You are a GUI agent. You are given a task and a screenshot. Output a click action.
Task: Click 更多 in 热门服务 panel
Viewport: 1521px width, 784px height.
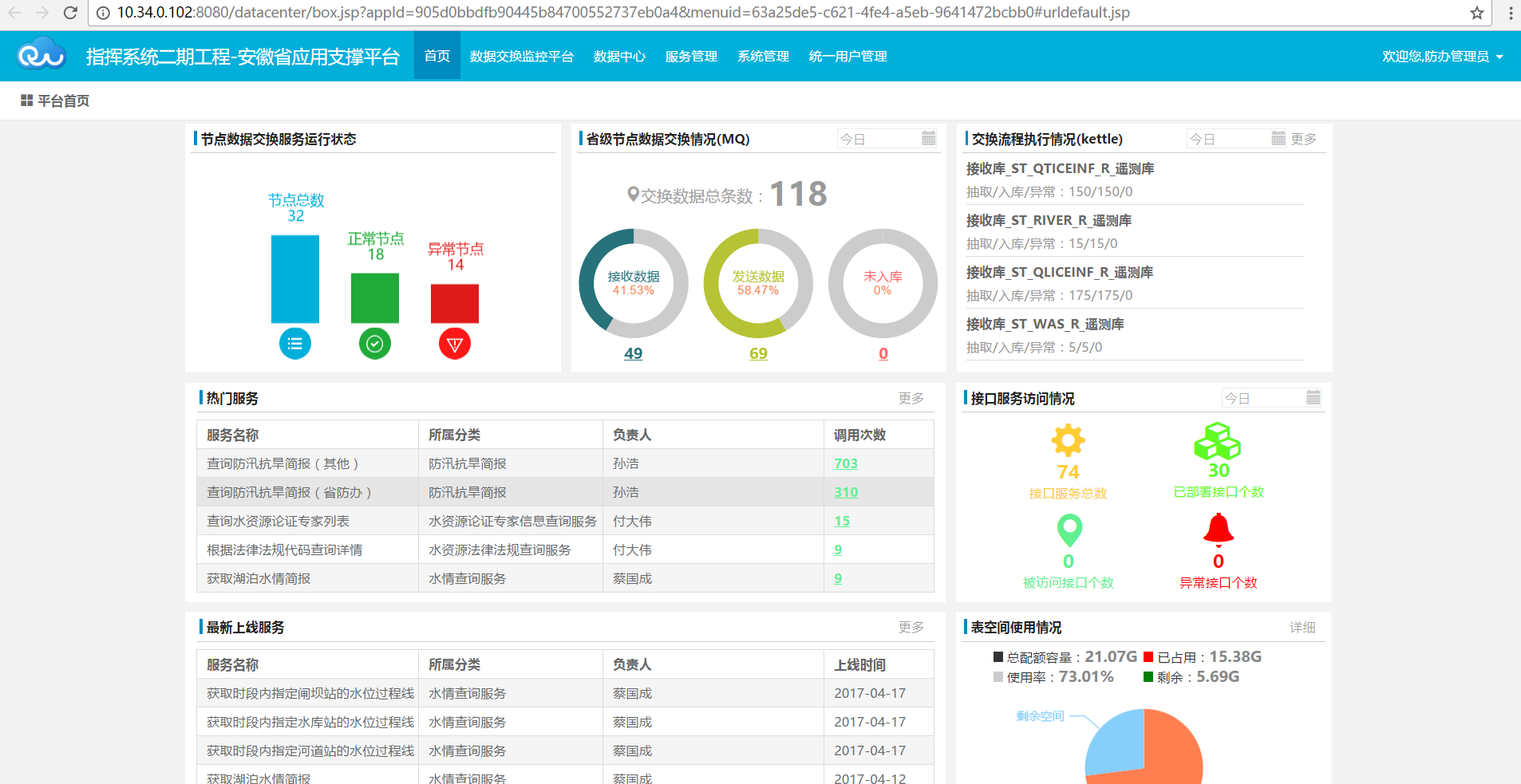coord(911,398)
